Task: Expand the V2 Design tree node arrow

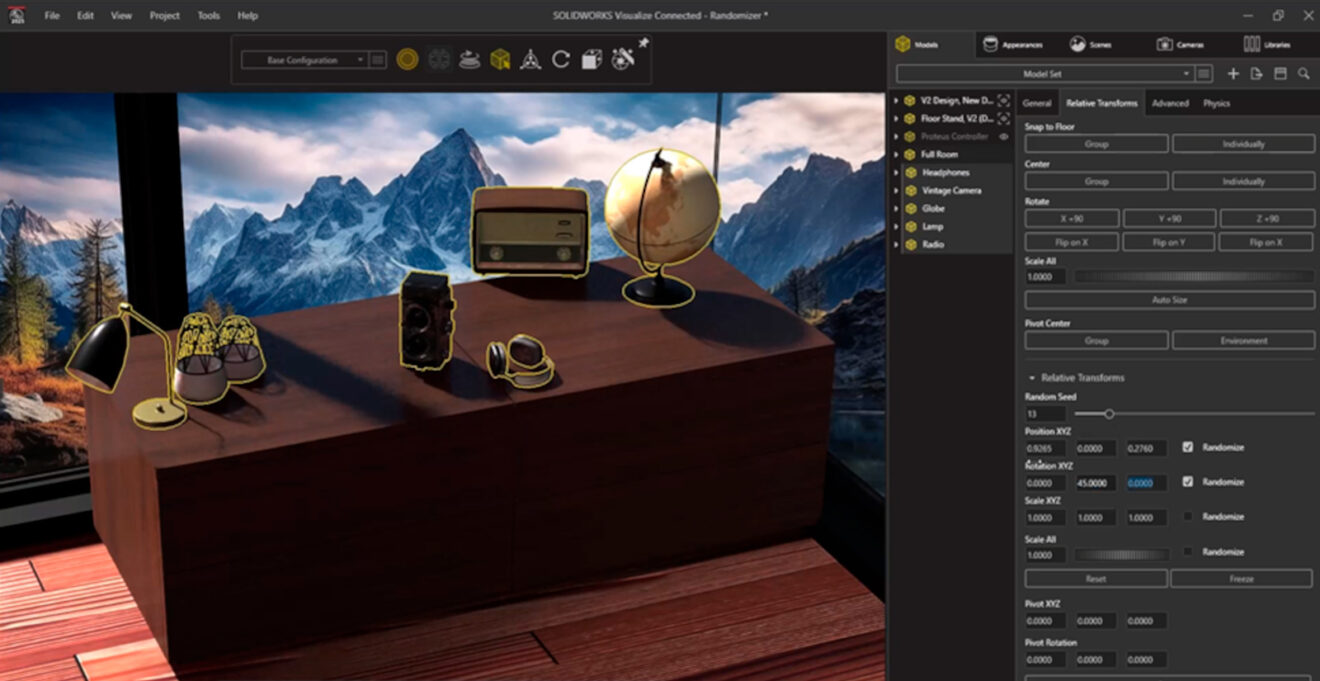Action: point(895,100)
